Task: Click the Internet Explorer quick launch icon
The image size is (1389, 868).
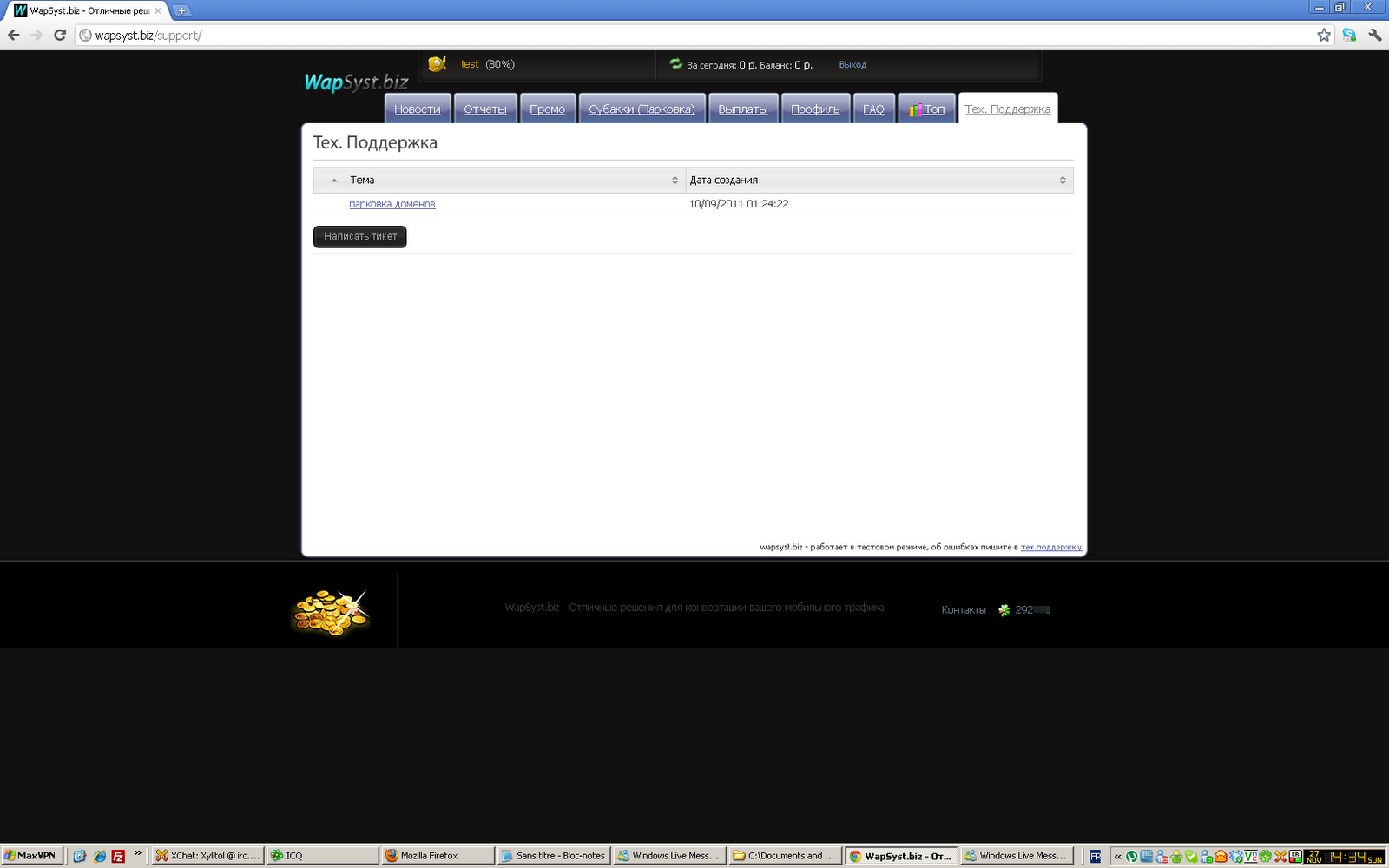Action: tap(100, 856)
